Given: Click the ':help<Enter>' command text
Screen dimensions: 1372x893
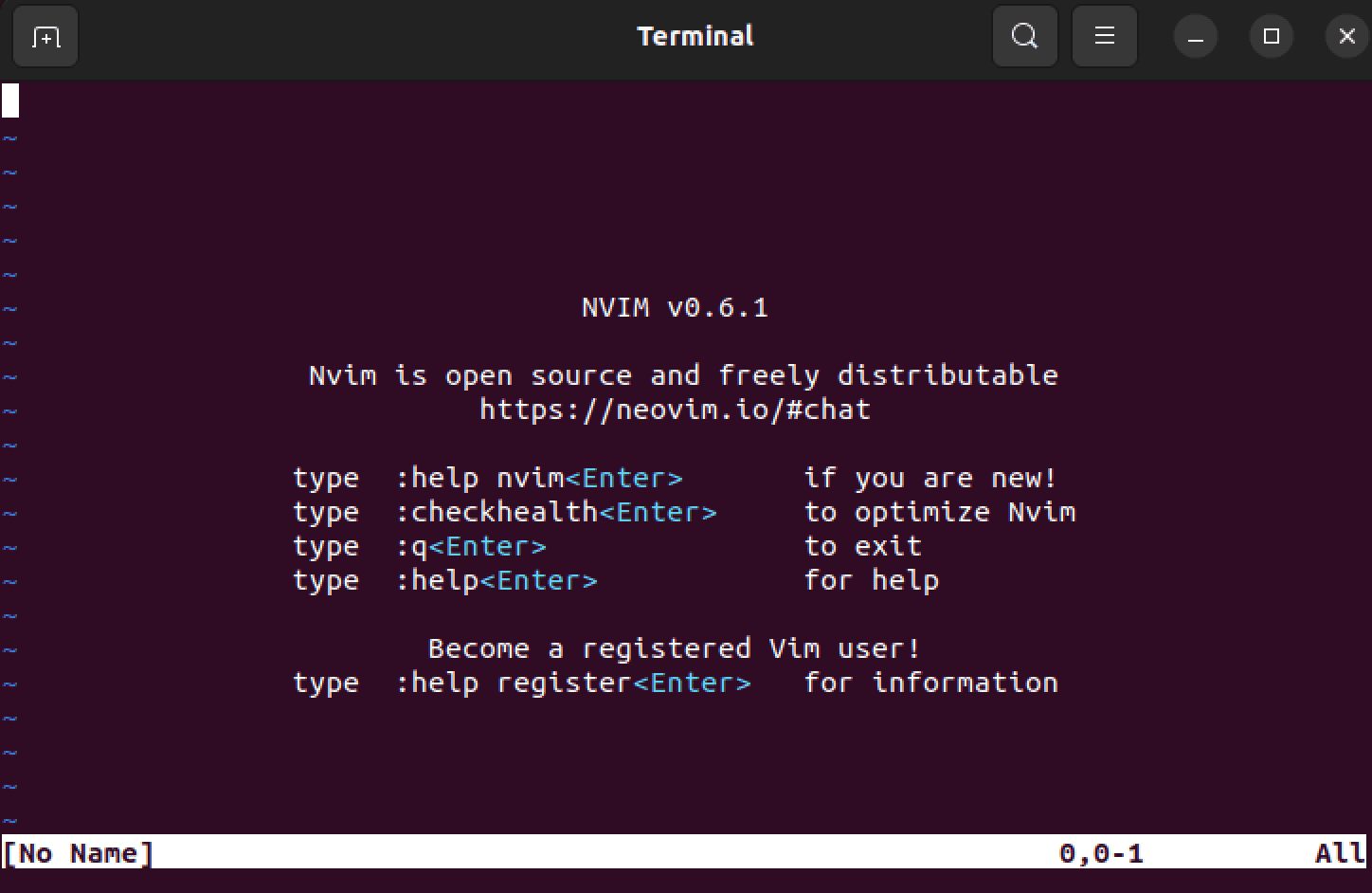Looking at the screenshot, I should pos(496,580).
